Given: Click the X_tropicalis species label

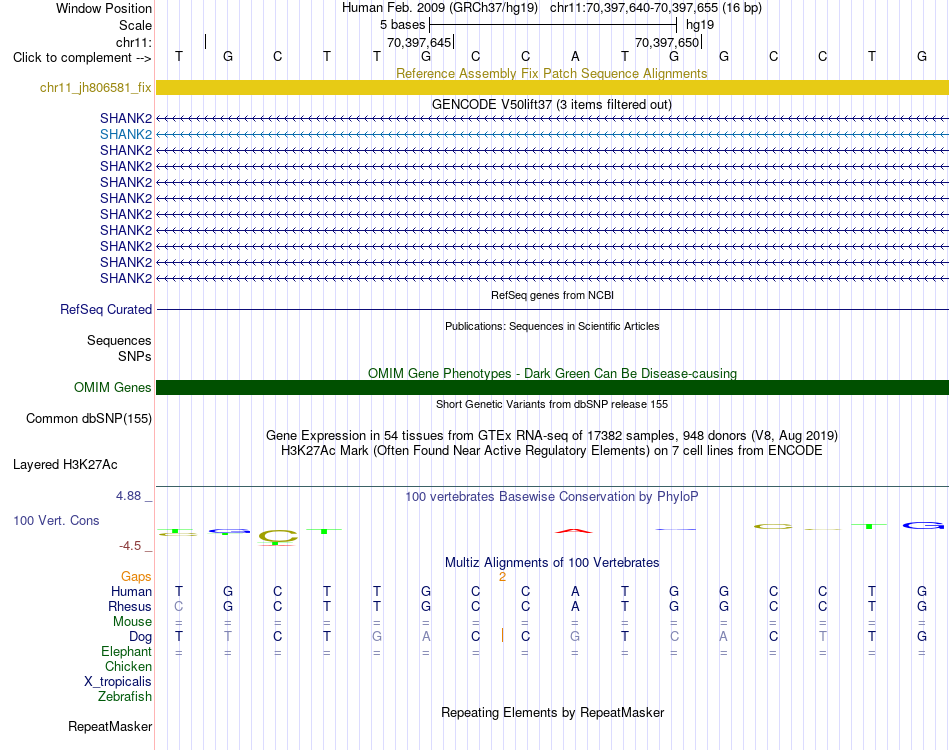Looking at the screenshot, I should pyautogui.click(x=118, y=682).
